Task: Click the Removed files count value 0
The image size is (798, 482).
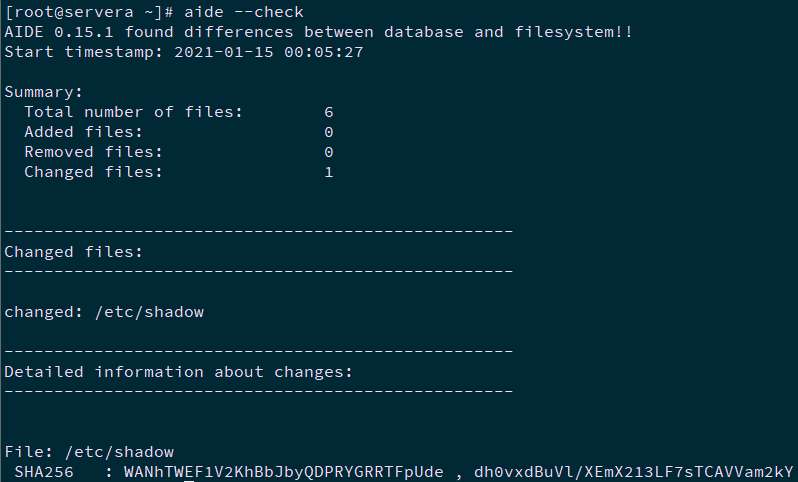Action: (x=329, y=152)
